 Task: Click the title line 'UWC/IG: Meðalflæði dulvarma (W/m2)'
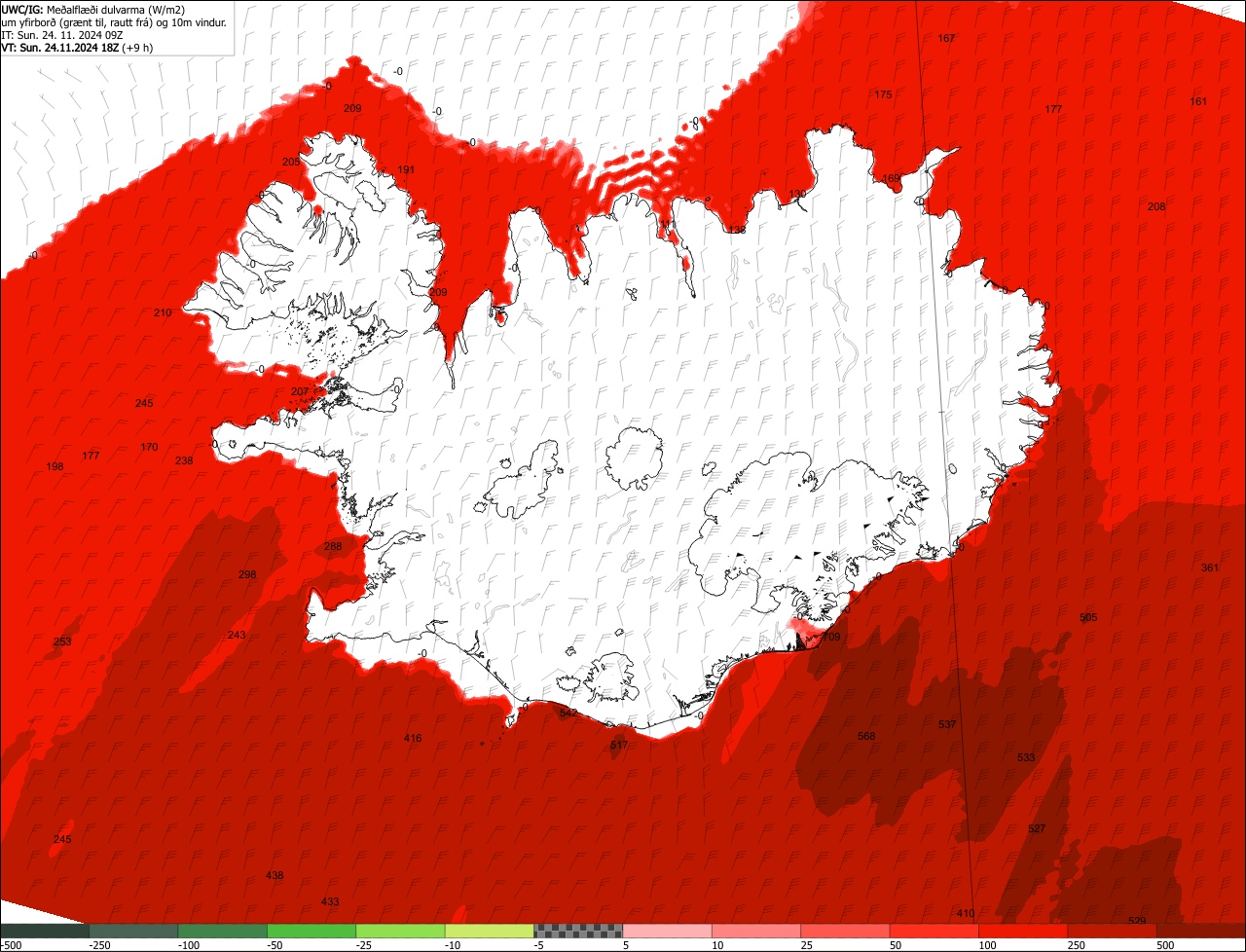93,9
